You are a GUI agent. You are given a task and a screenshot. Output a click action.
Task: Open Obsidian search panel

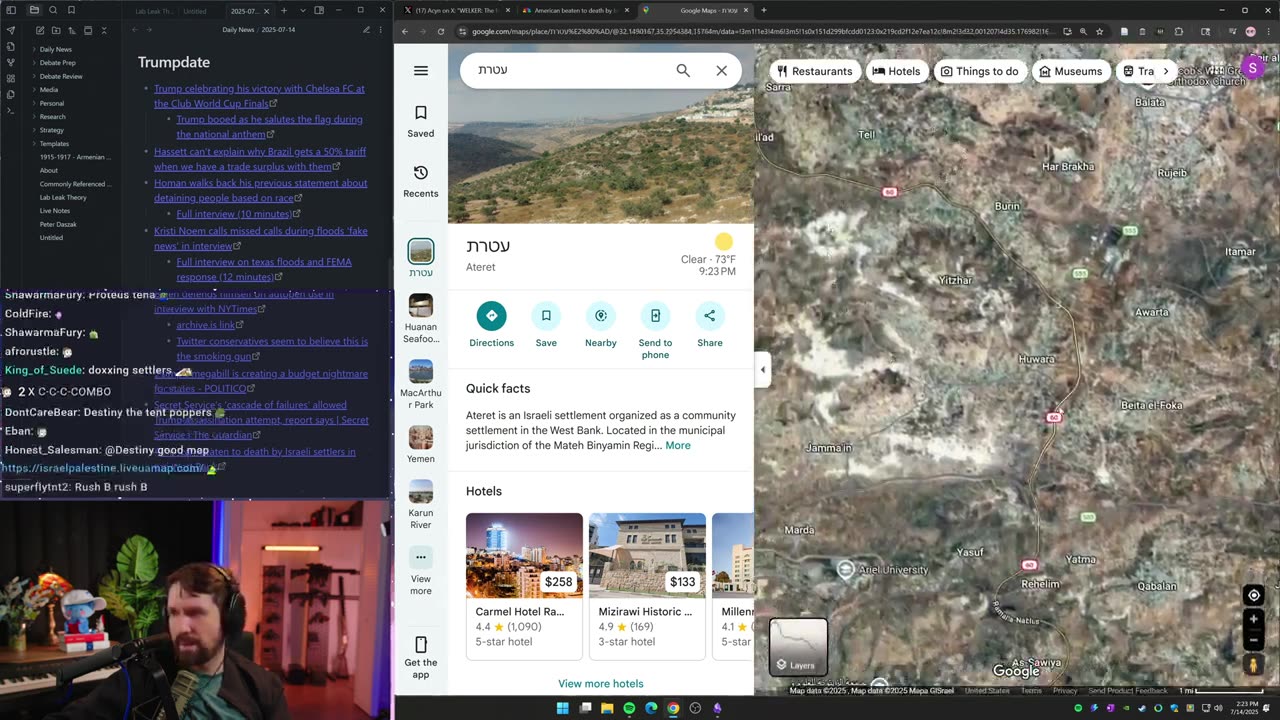[x=52, y=10]
